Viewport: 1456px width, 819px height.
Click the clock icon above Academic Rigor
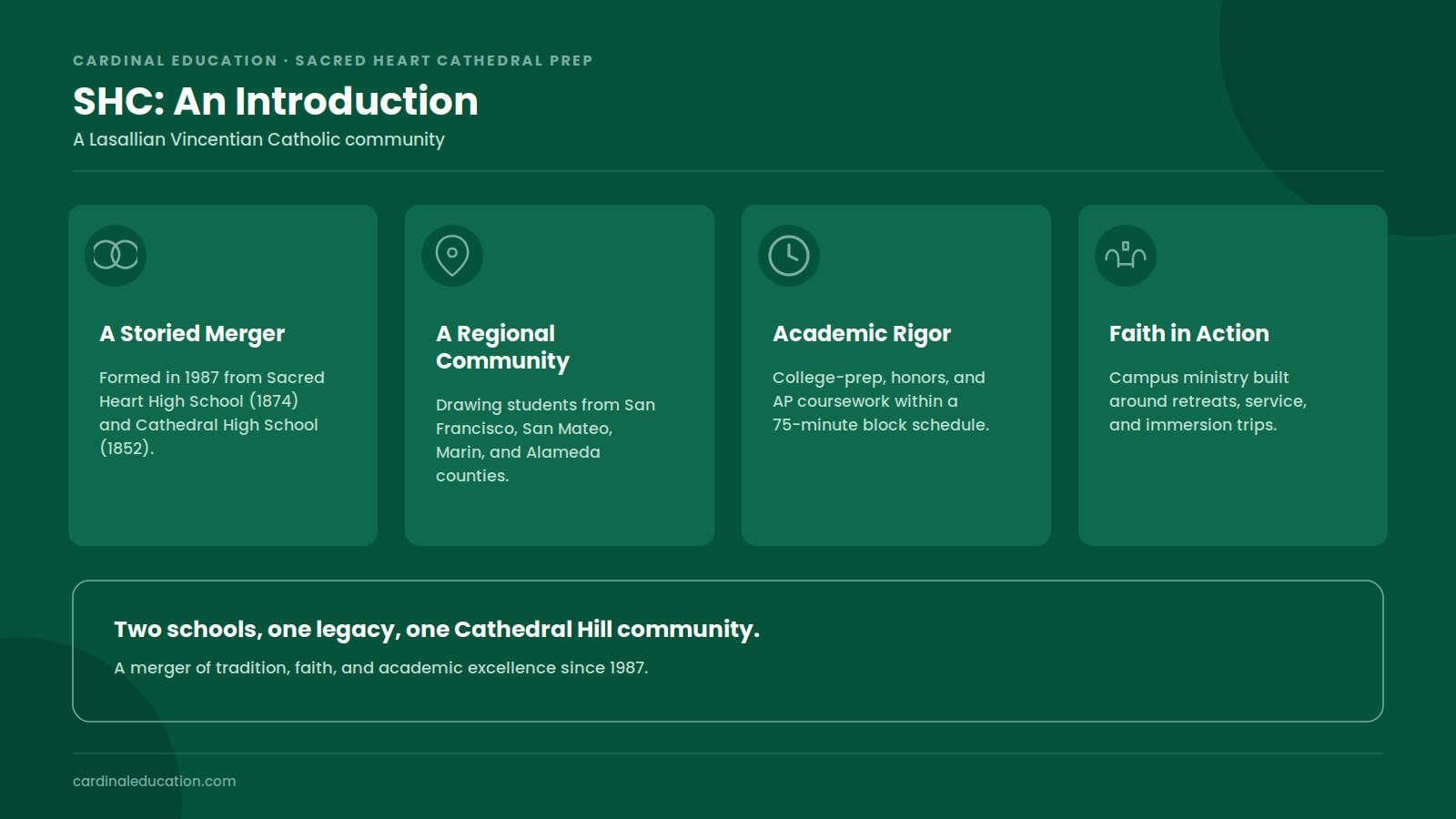789,256
